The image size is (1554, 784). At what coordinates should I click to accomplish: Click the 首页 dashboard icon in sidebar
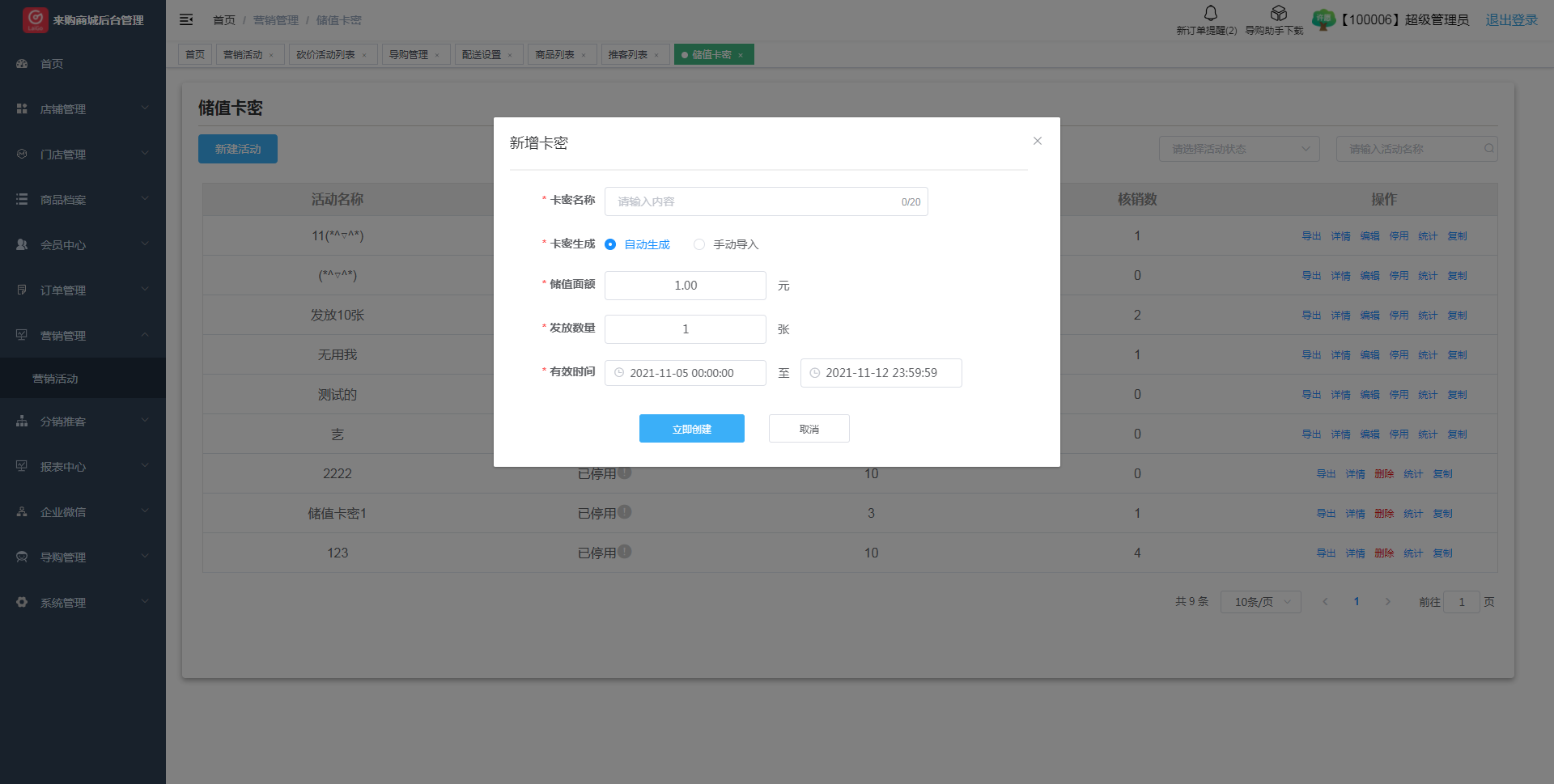coord(22,64)
